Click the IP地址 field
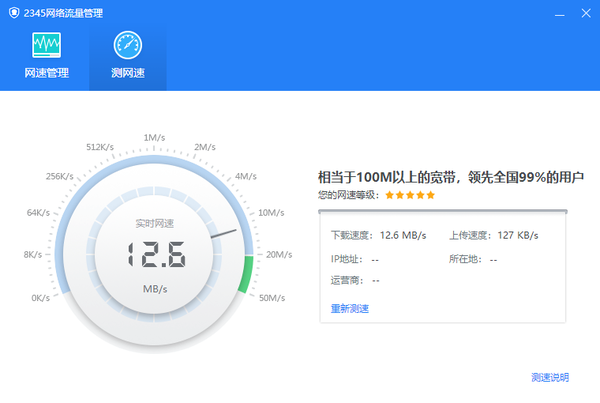 pyautogui.click(x=354, y=259)
